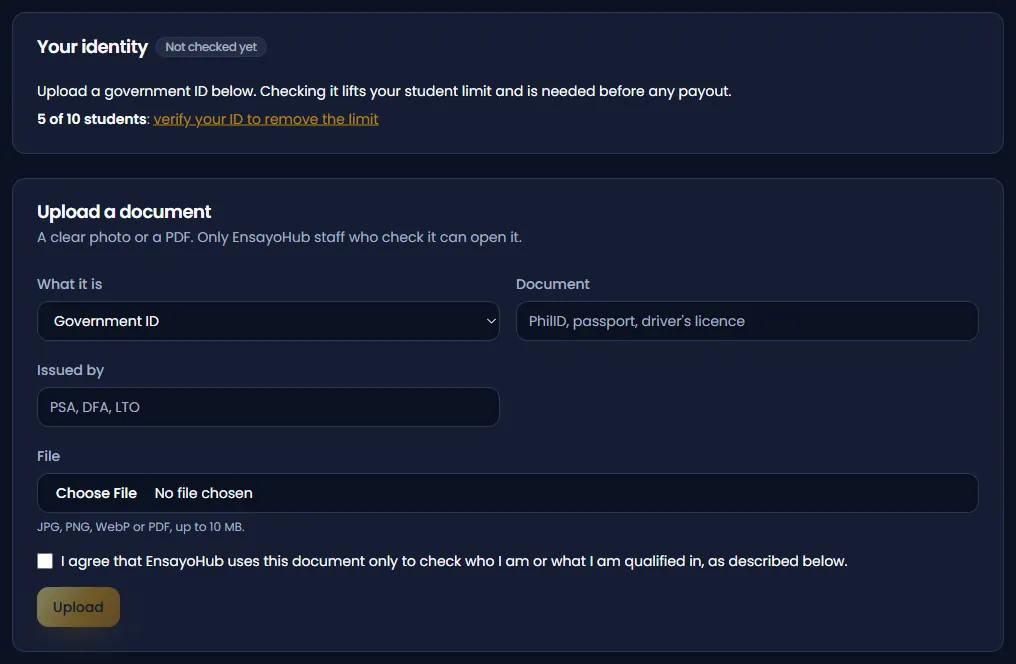Click the Not checked yet status badge

point(211,47)
